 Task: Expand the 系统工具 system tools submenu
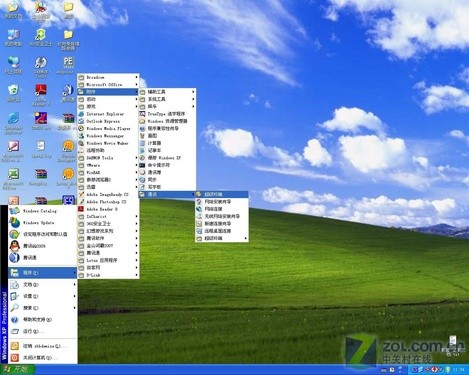(x=167, y=99)
